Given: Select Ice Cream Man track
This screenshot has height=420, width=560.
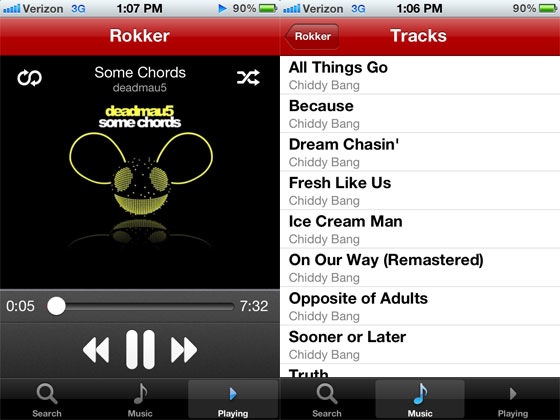Looking at the screenshot, I should (420, 229).
